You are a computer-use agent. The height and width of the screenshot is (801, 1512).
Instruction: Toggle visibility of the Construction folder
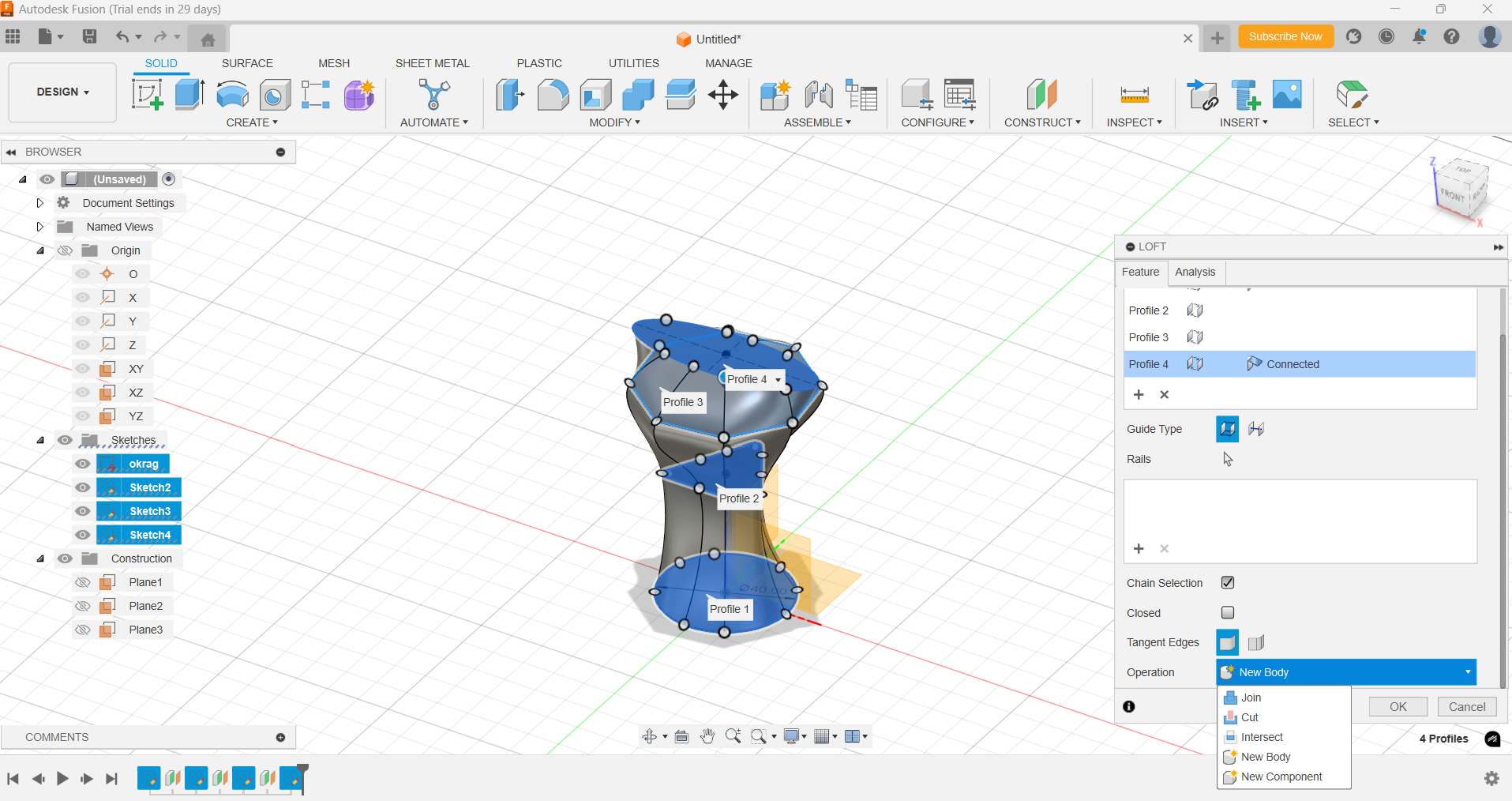tap(65, 558)
